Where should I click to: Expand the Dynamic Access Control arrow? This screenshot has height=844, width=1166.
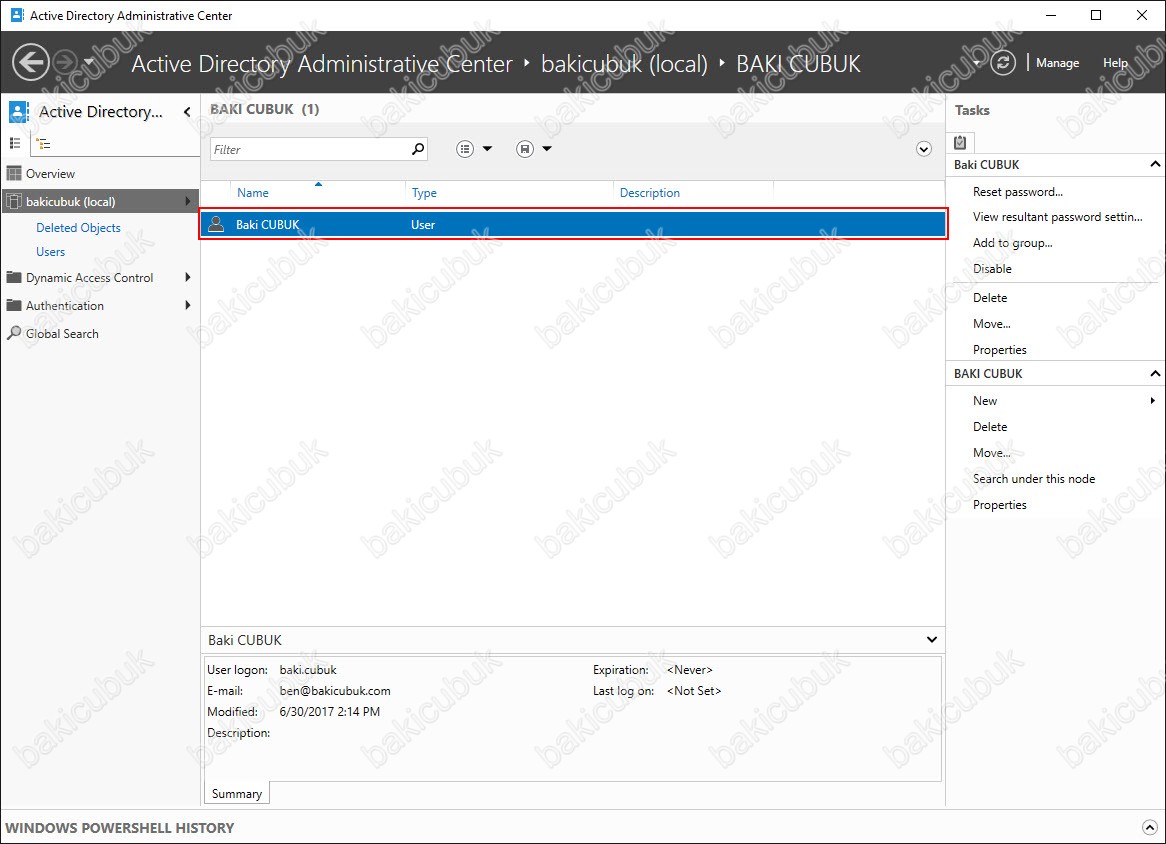pyautogui.click(x=187, y=277)
